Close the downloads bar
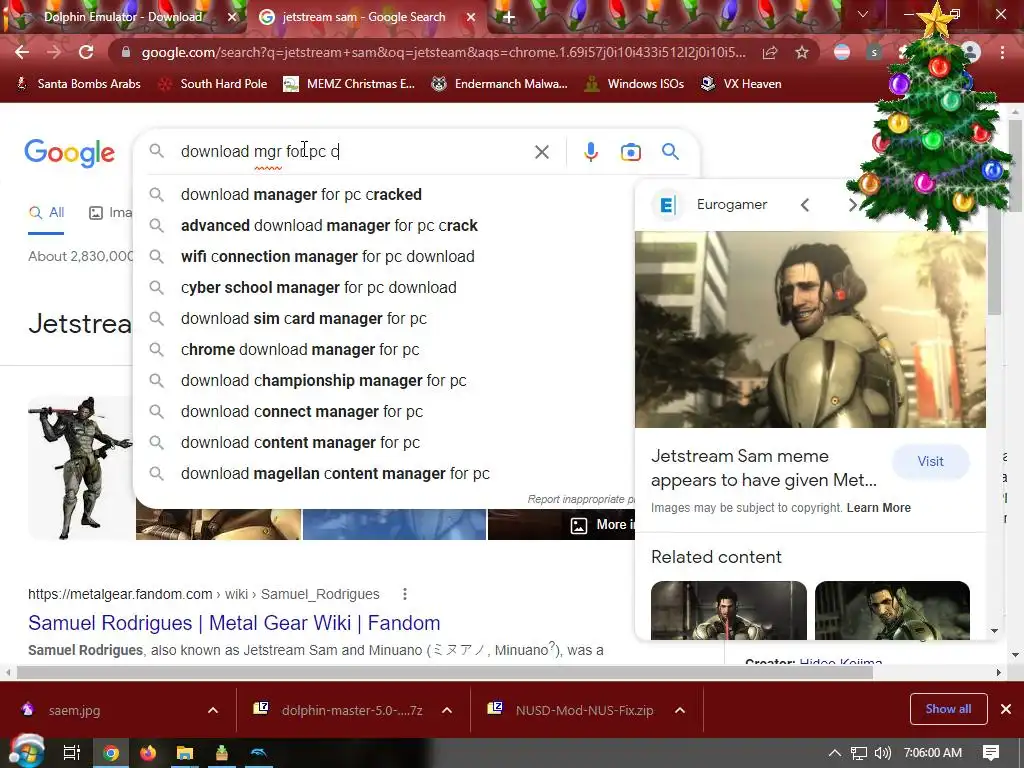This screenshot has height=768, width=1024. [1006, 709]
